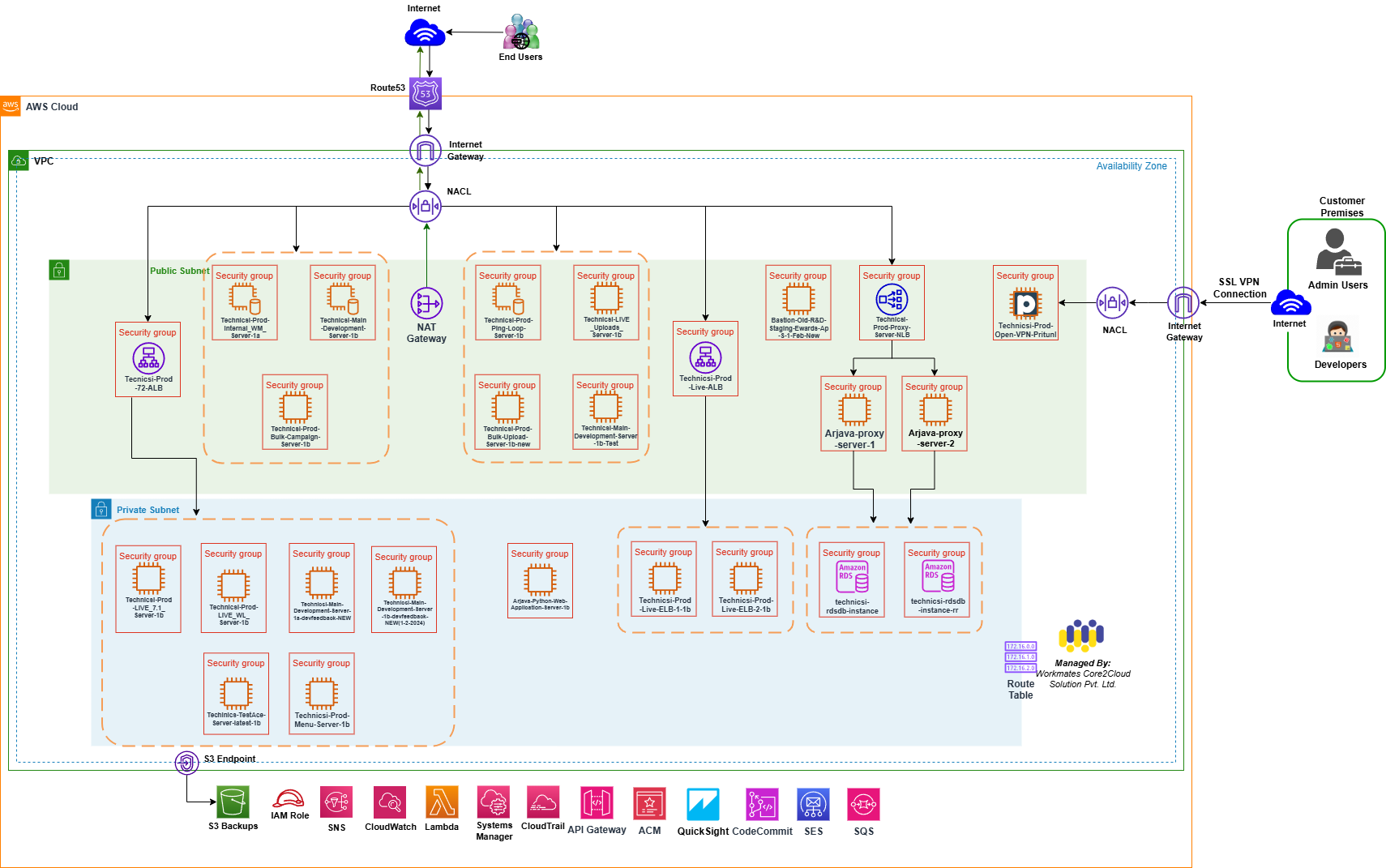
Task: Select the Technicsi-Prod-Proxy-Server-NLB icon
Action: point(891,301)
